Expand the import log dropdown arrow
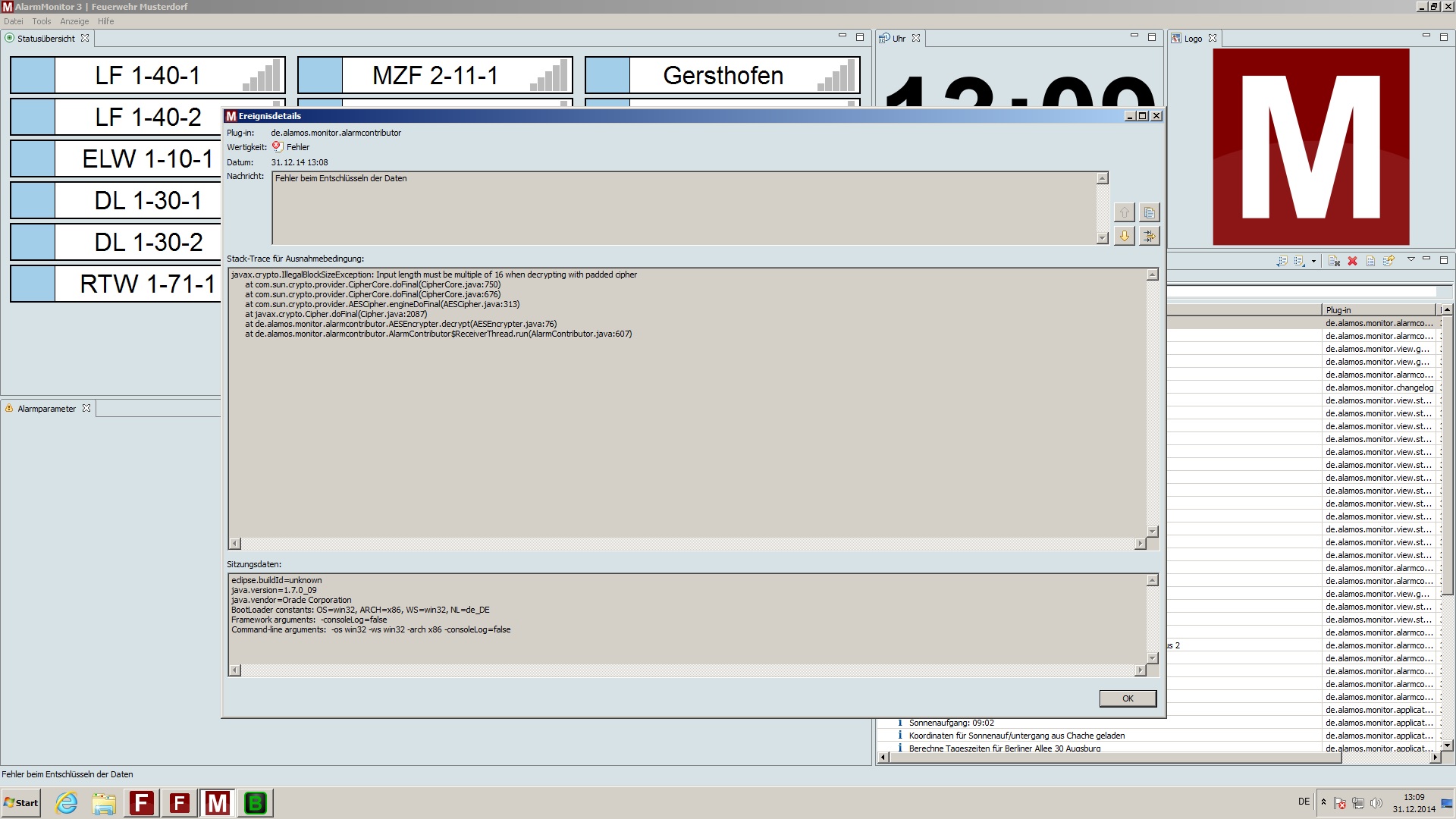The width and height of the screenshot is (1456, 819). click(1313, 262)
